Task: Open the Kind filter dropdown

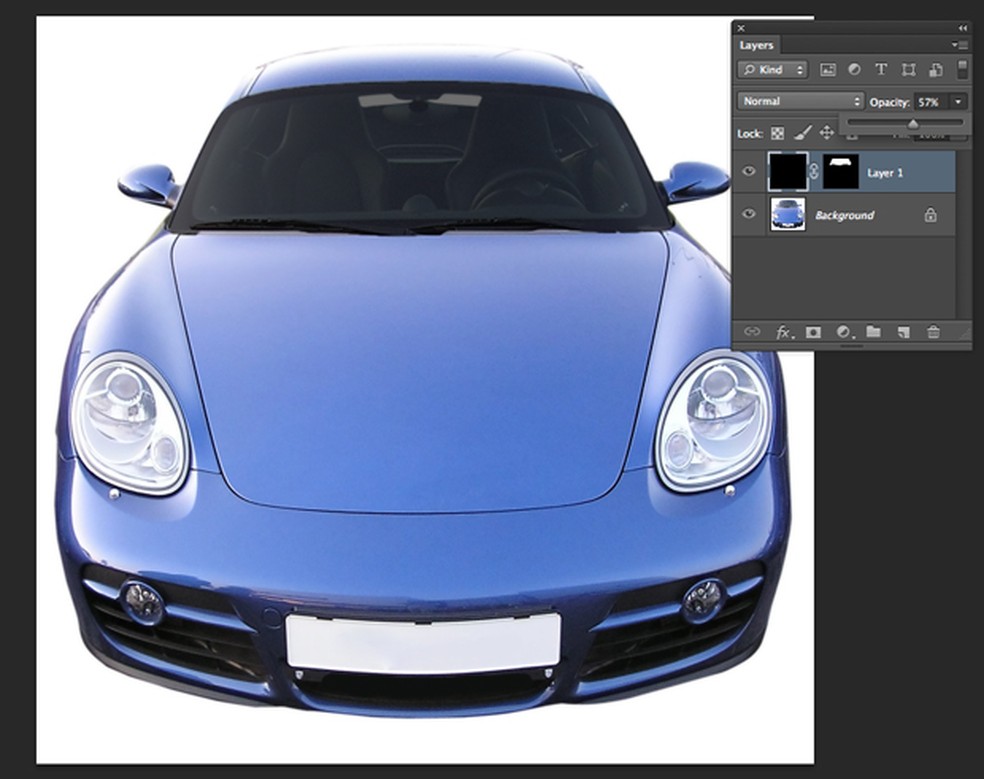Action: click(x=772, y=70)
